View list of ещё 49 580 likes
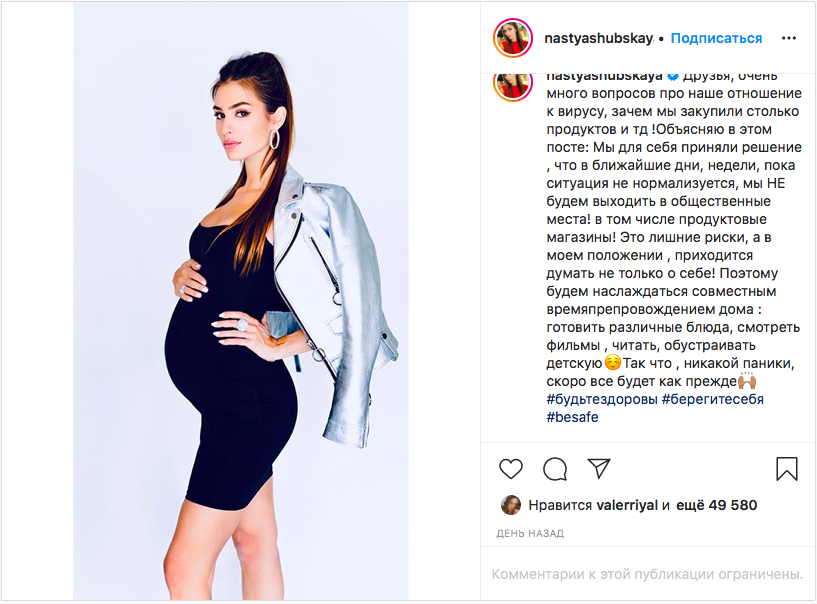 click(x=716, y=505)
